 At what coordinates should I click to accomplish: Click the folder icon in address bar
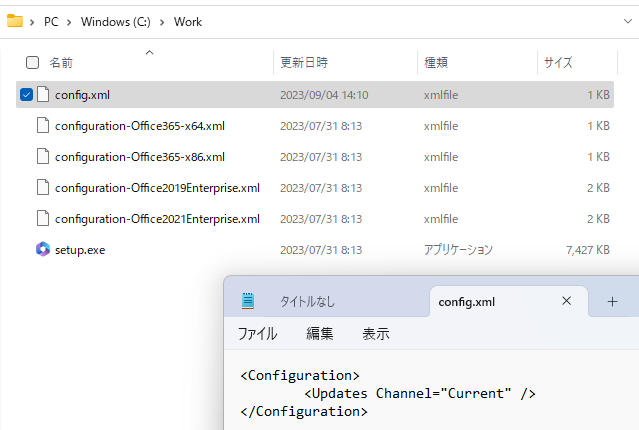click(15, 21)
